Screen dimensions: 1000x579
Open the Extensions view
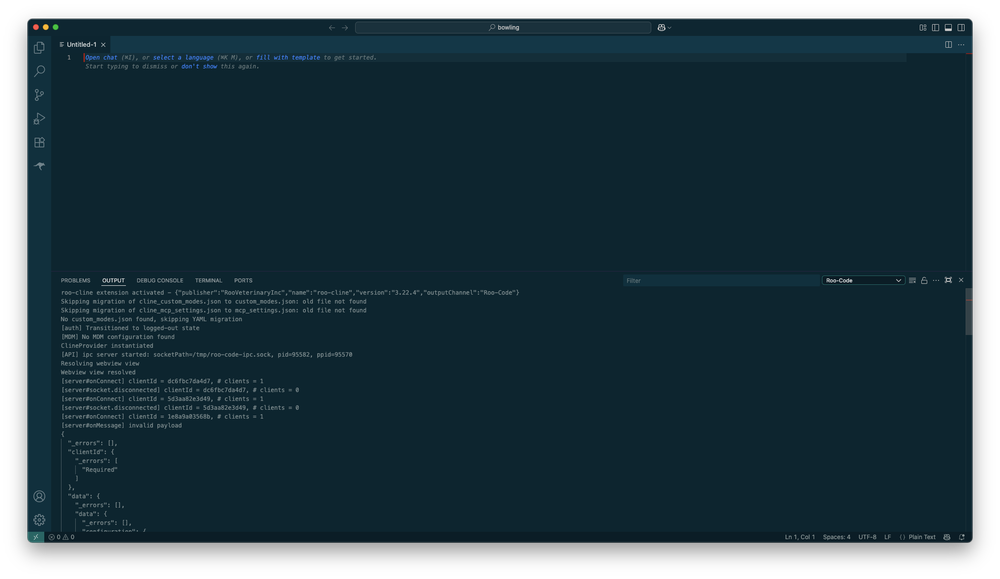[38, 143]
